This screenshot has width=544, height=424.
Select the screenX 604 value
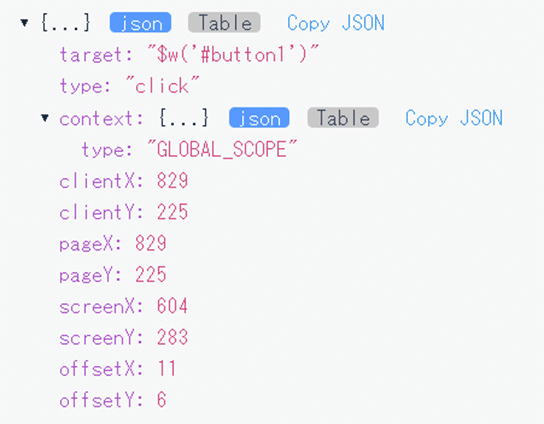click(172, 306)
